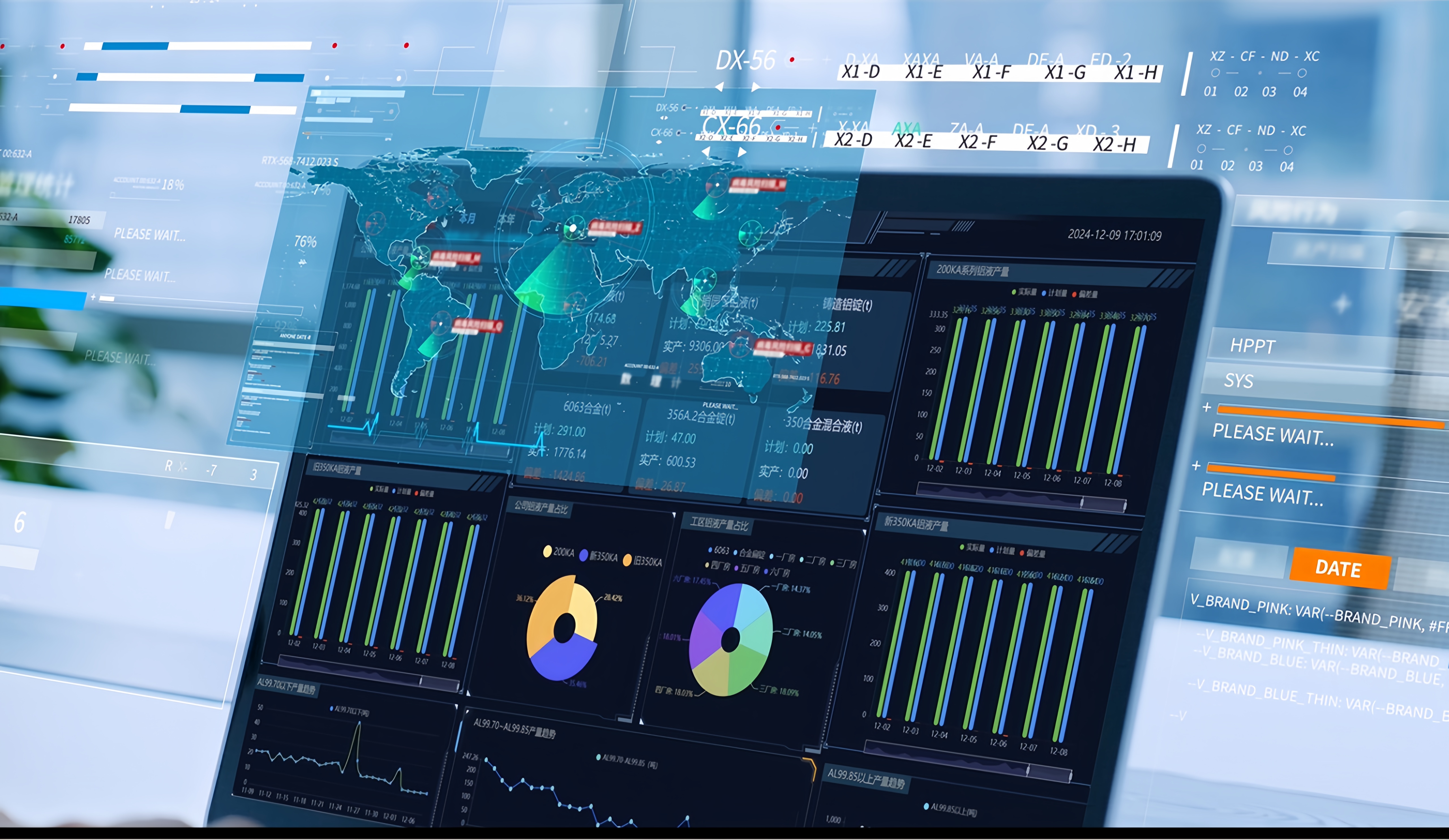Screen dimensions: 1449x840
Task: Click the value 计划: 225.81
Action: pos(816,327)
